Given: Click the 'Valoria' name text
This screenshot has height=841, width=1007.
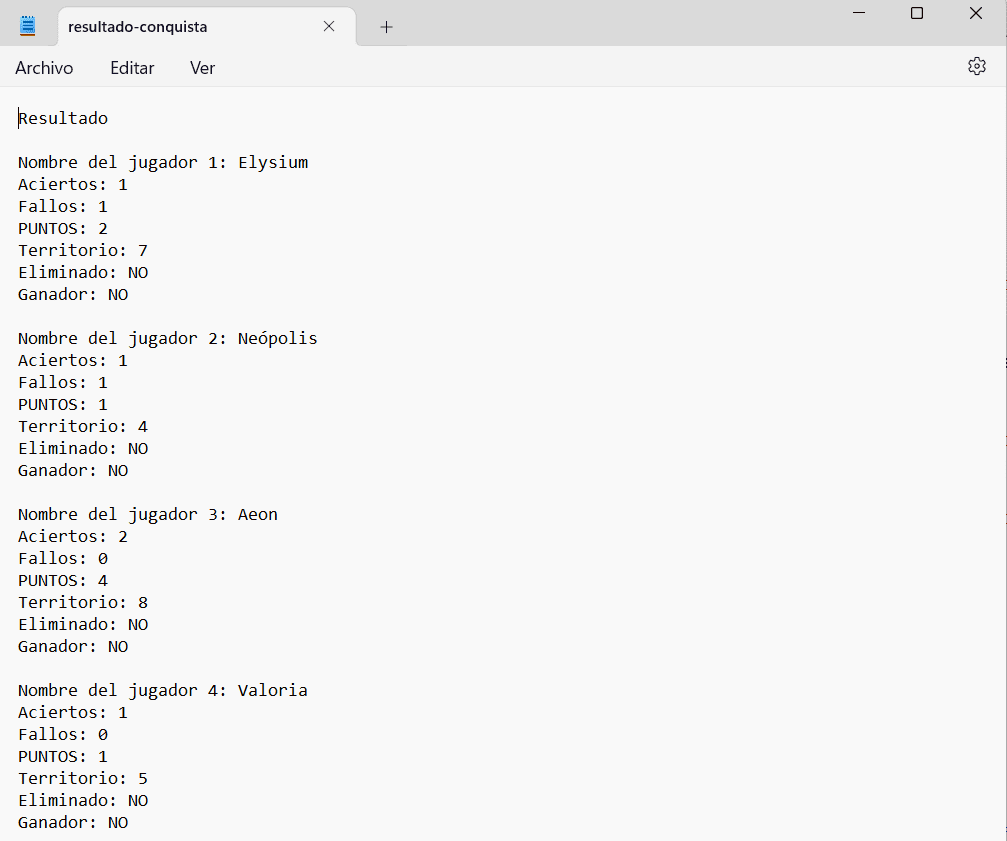Looking at the screenshot, I should coord(272,690).
